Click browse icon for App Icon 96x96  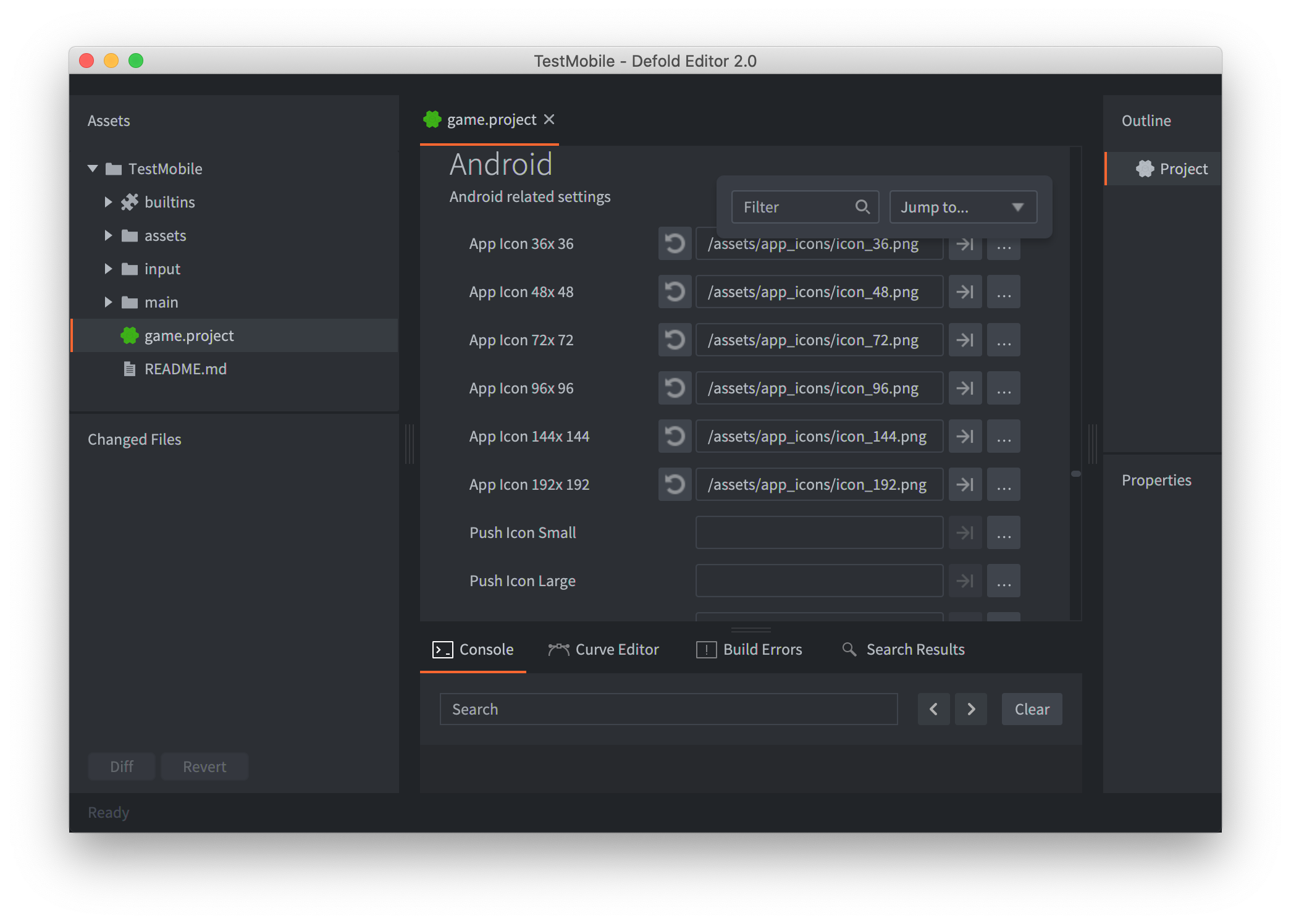[x=1004, y=388]
